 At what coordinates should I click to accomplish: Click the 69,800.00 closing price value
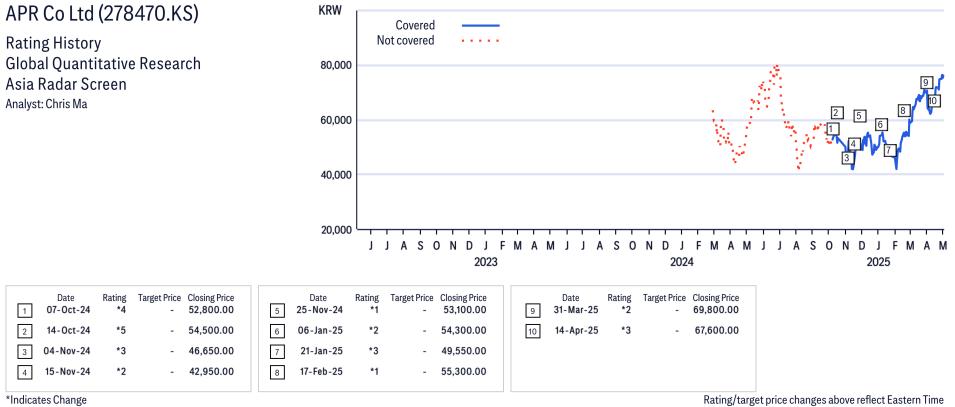pyautogui.click(x=714, y=310)
